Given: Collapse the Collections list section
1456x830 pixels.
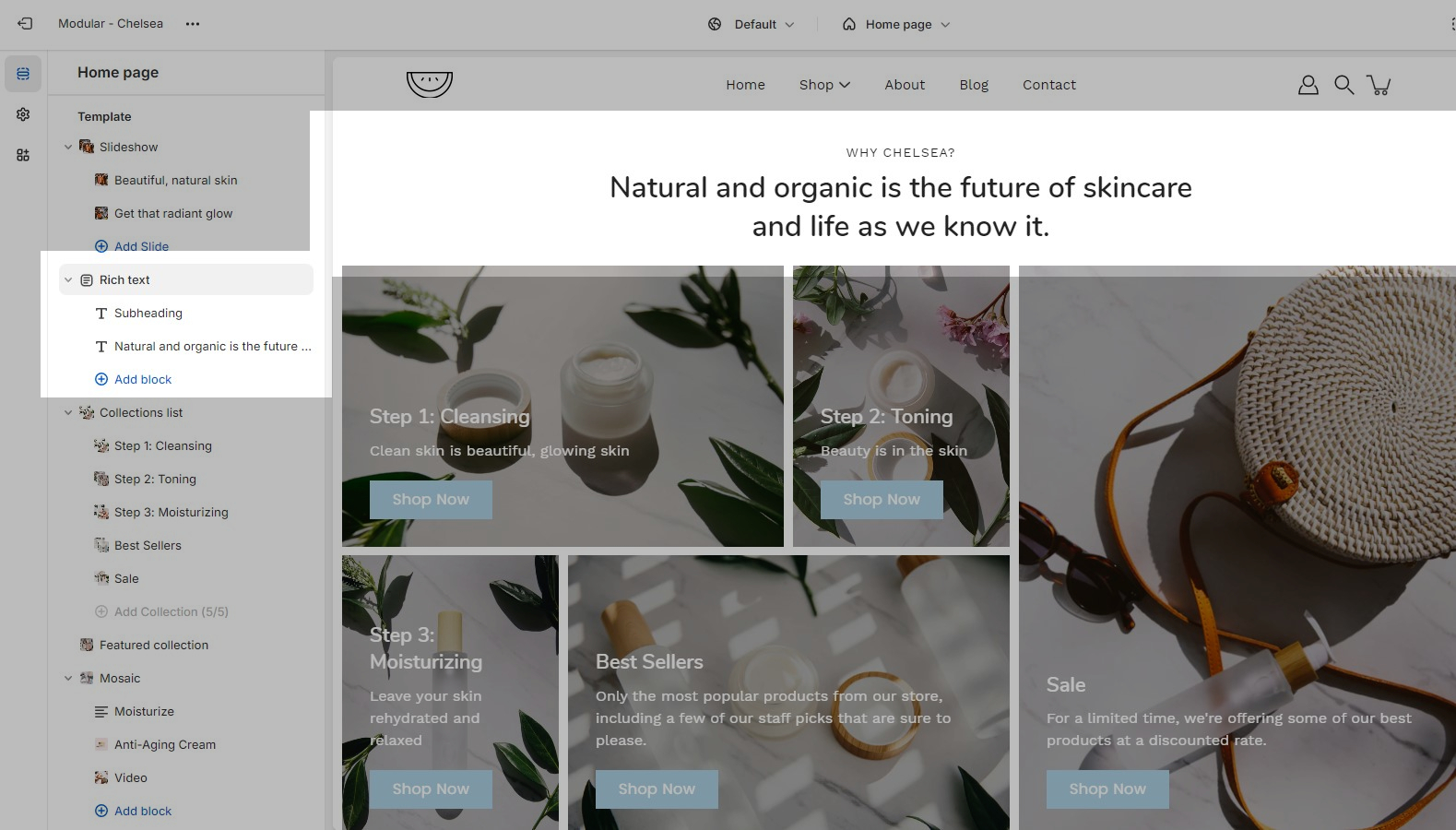Looking at the screenshot, I should click(x=68, y=412).
